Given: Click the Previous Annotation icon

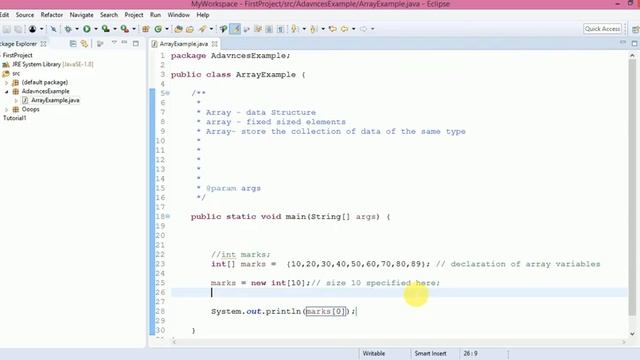Looking at the screenshot, I should click(x=313, y=29).
